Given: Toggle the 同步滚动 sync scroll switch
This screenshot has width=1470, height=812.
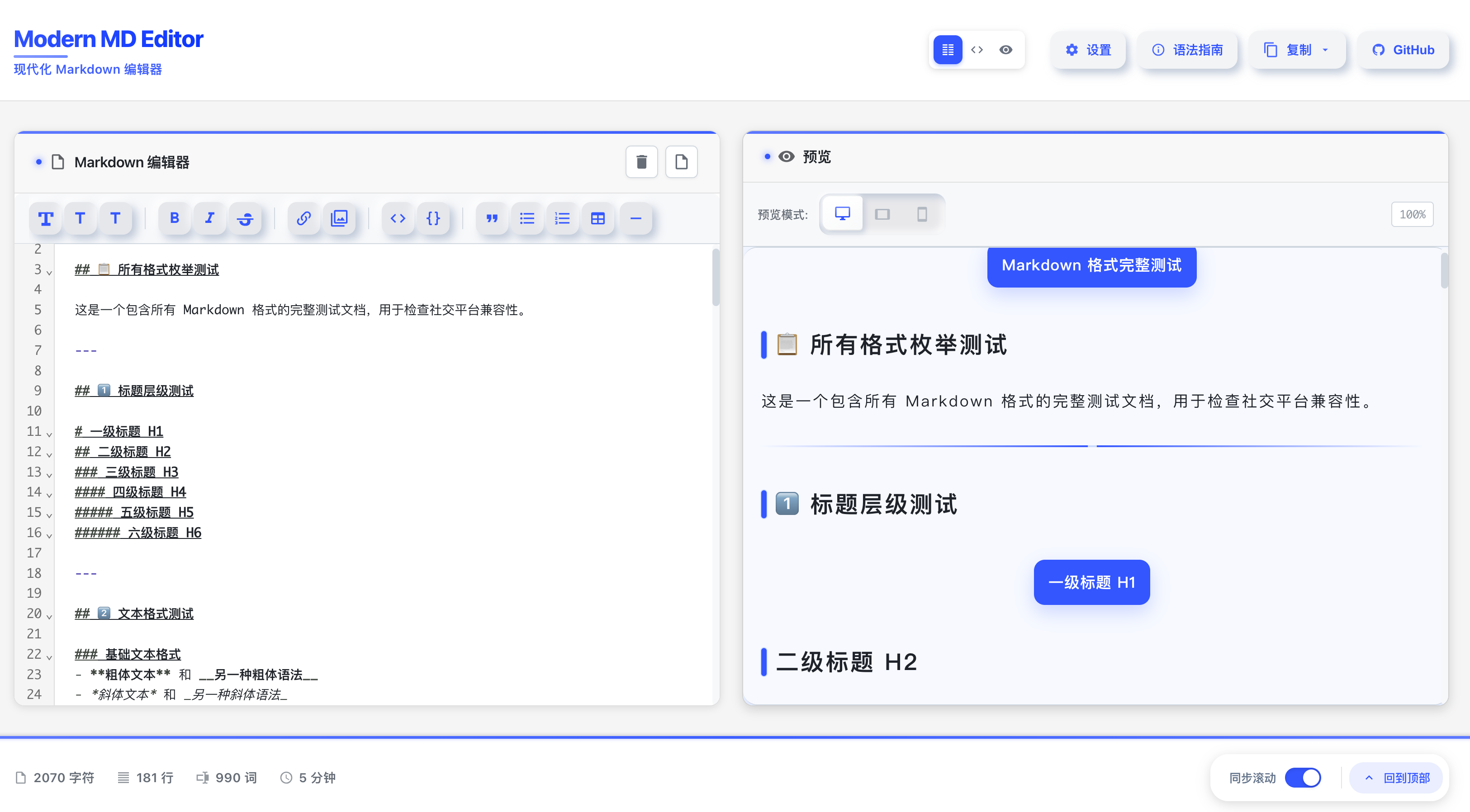Looking at the screenshot, I should 1303,778.
